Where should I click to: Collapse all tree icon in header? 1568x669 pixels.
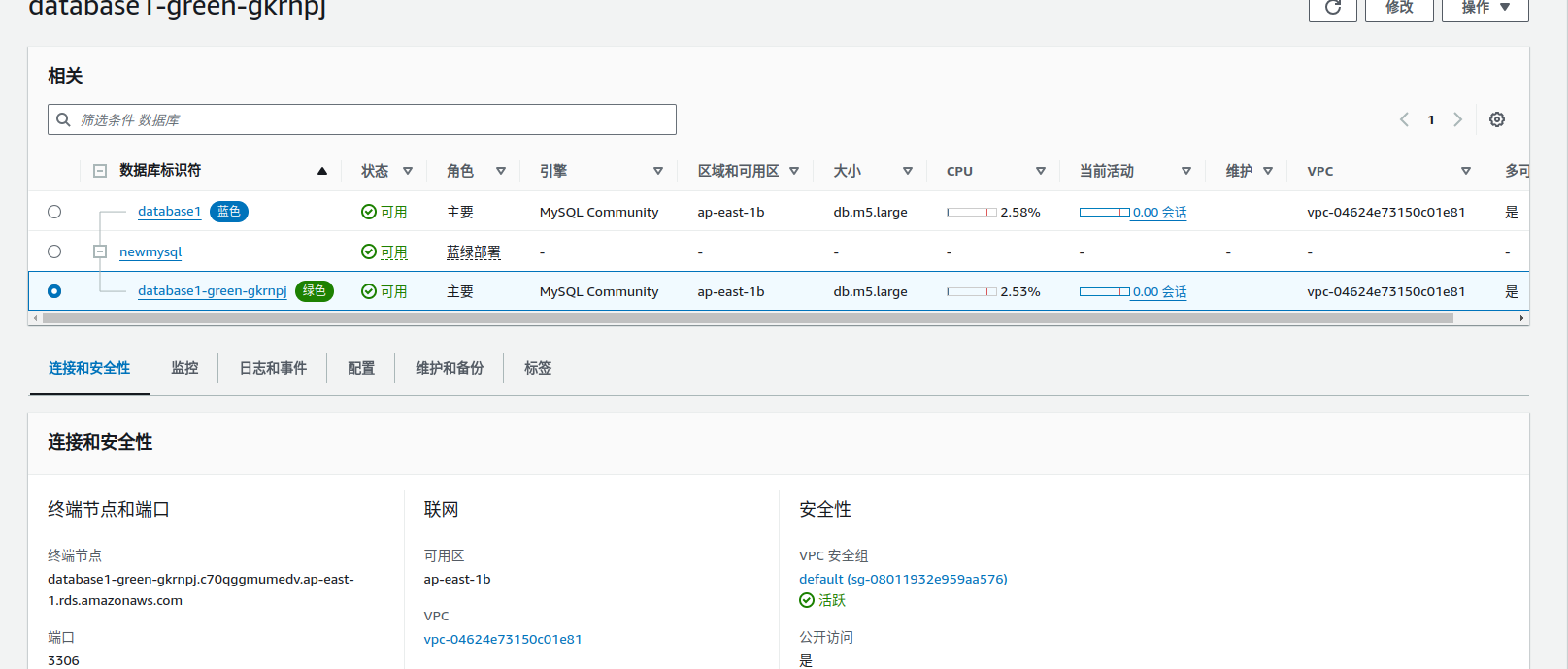pyautogui.click(x=99, y=171)
